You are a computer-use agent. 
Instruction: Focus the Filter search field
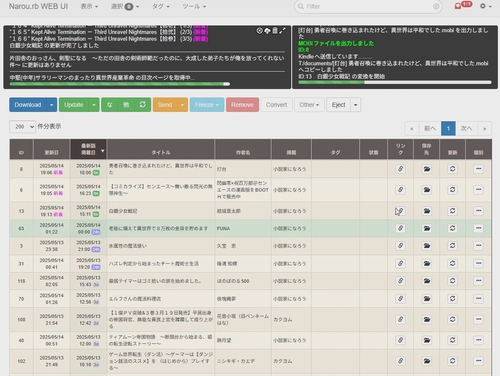pos(368,6)
